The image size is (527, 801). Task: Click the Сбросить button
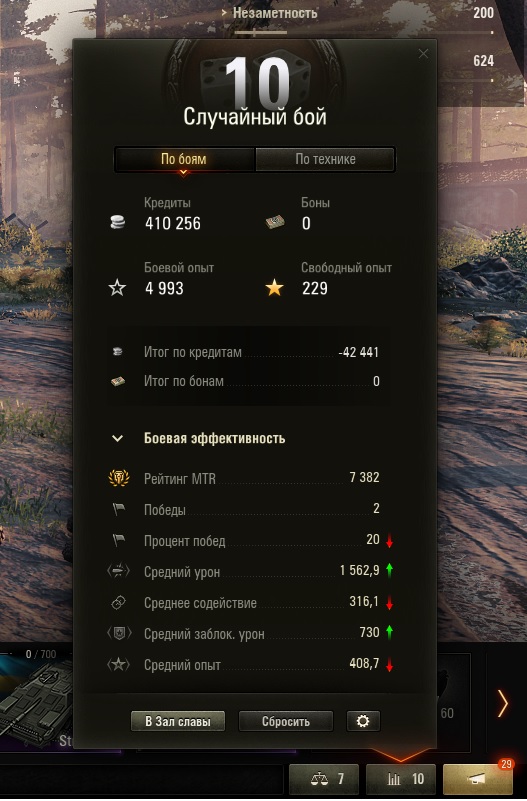click(x=286, y=721)
